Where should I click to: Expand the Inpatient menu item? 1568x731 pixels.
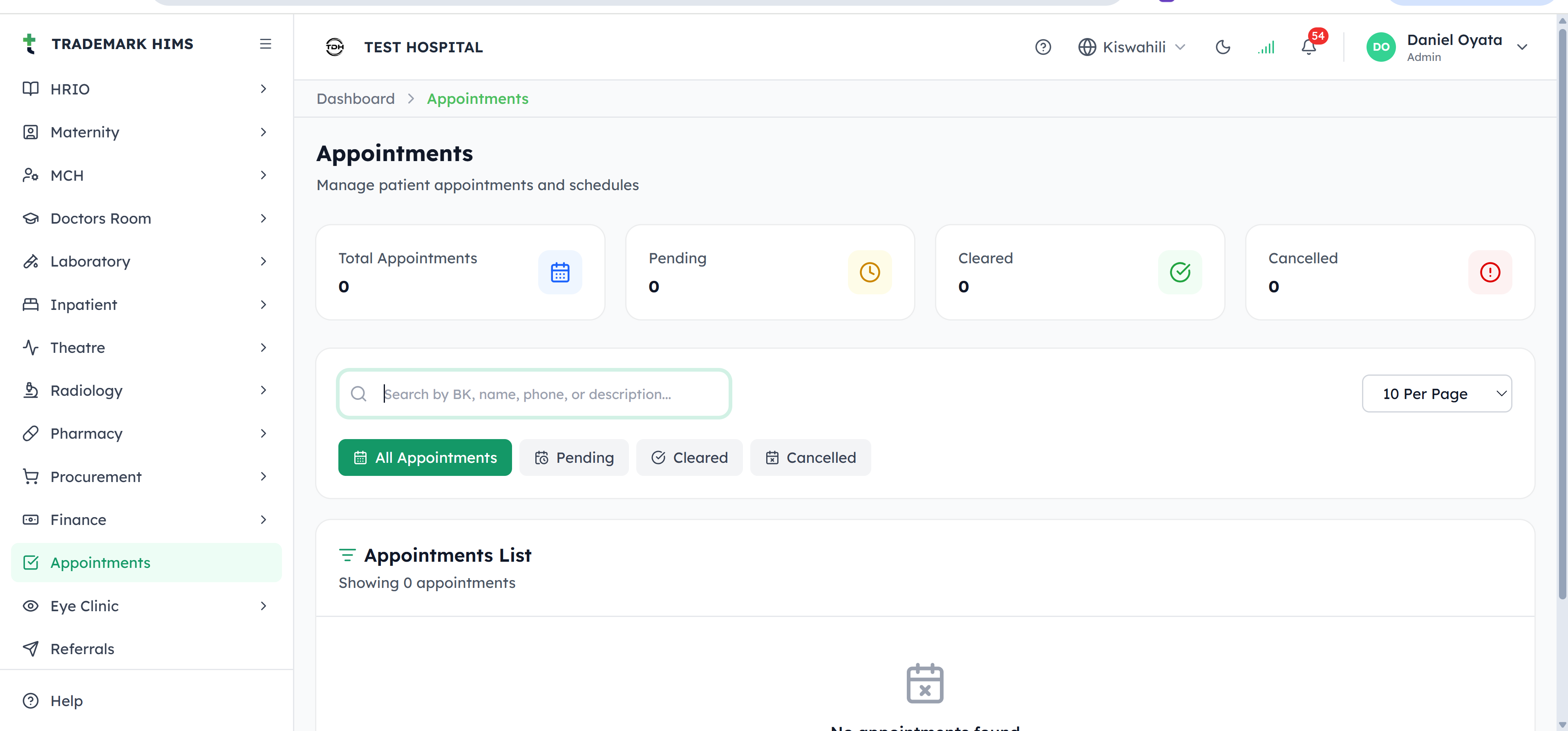(146, 305)
